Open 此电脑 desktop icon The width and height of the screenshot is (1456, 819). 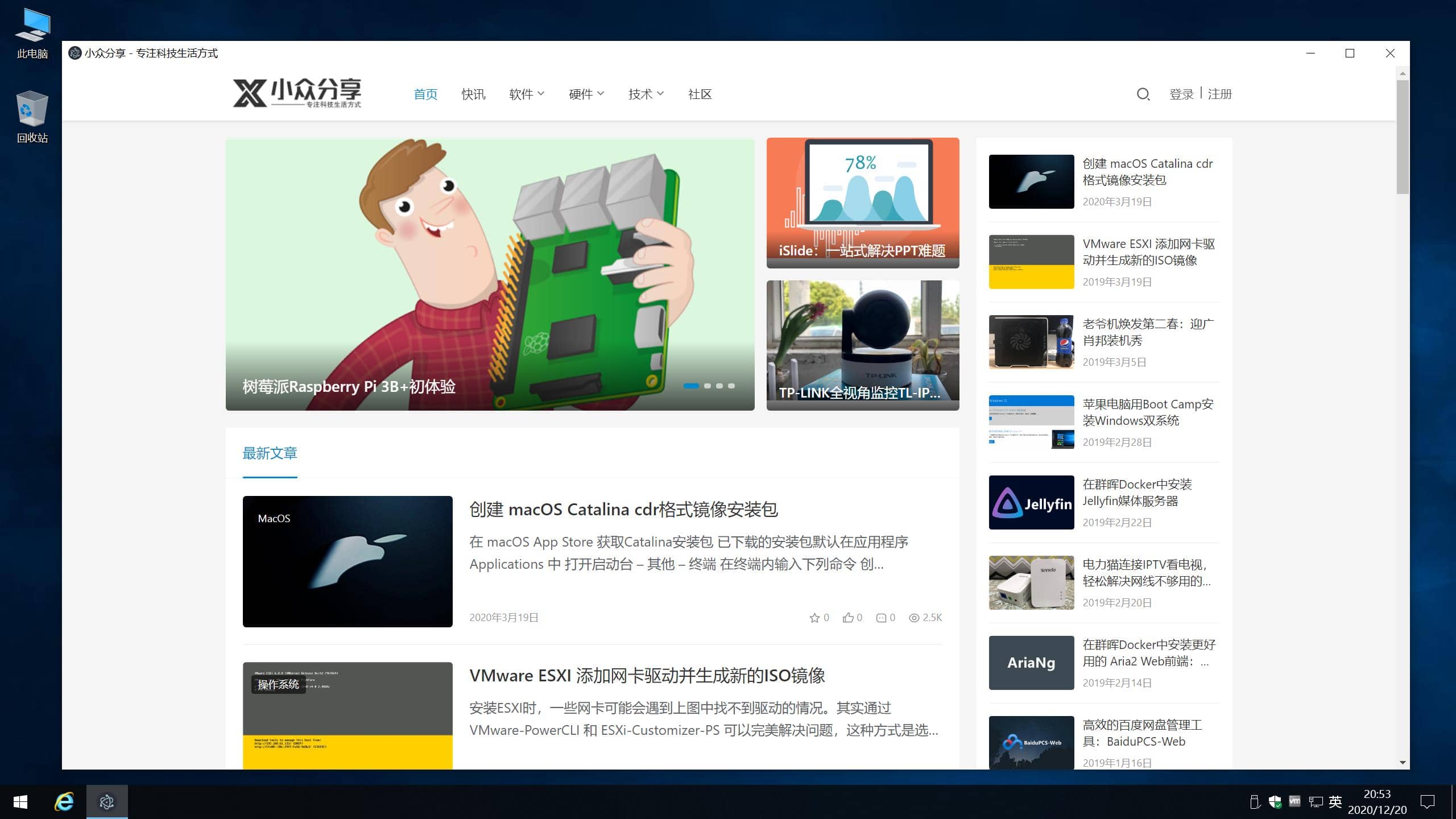coord(32,34)
